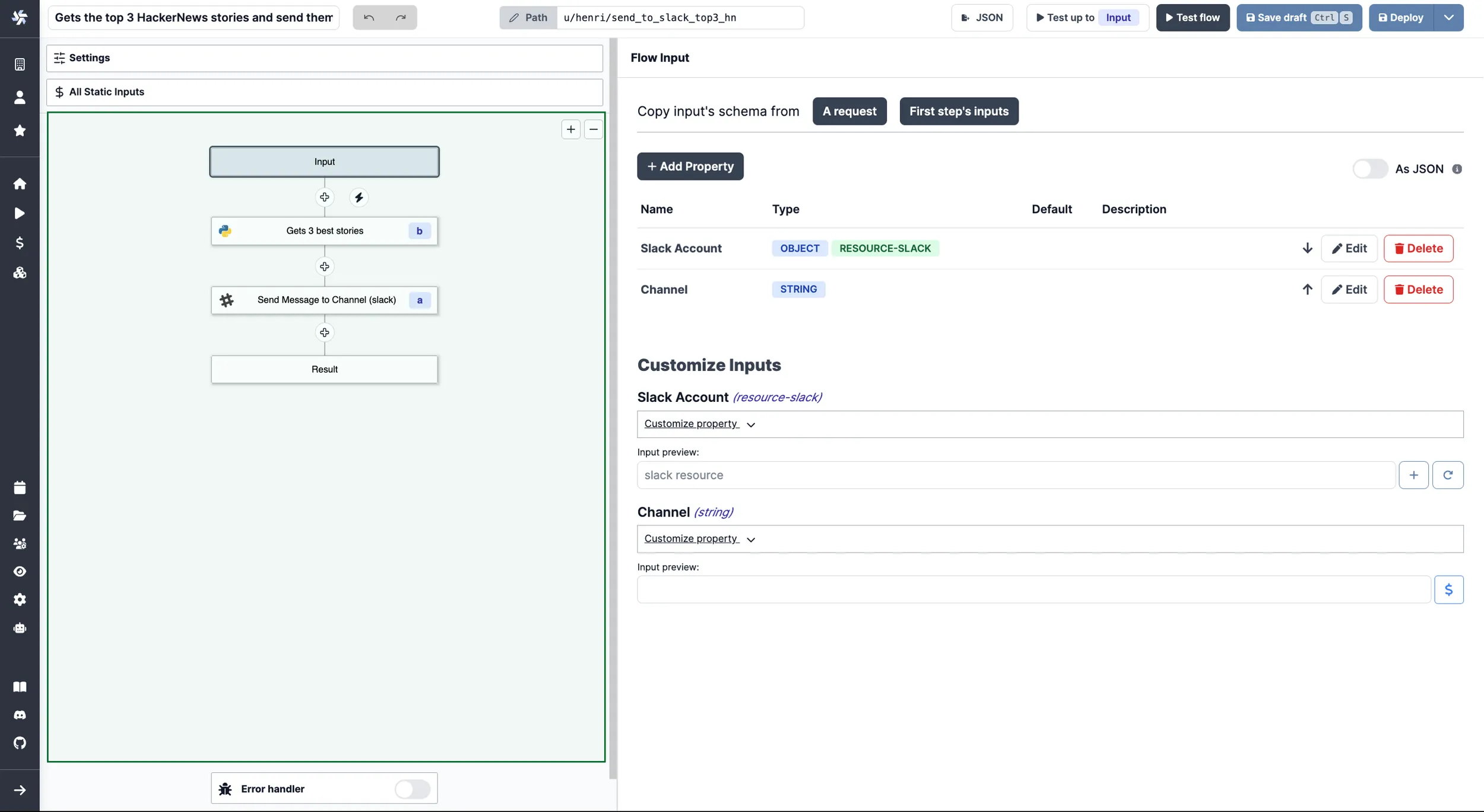Click the refresh icon next to slack resource preview
The height and width of the screenshot is (812, 1484).
tap(1447, 475)
